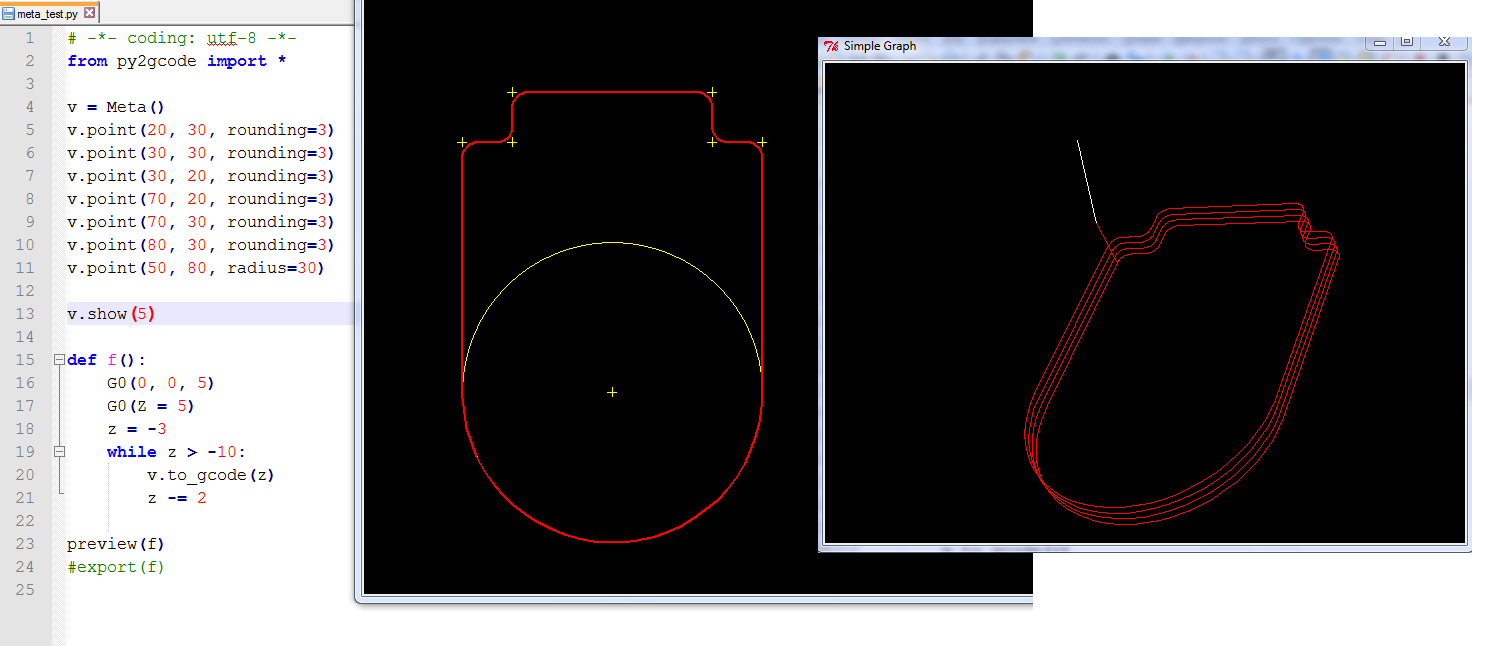Open the Tk feather icon menu of Simple Graph
Viewport: 1500px width, 646px height.
[x=830, y=45]
